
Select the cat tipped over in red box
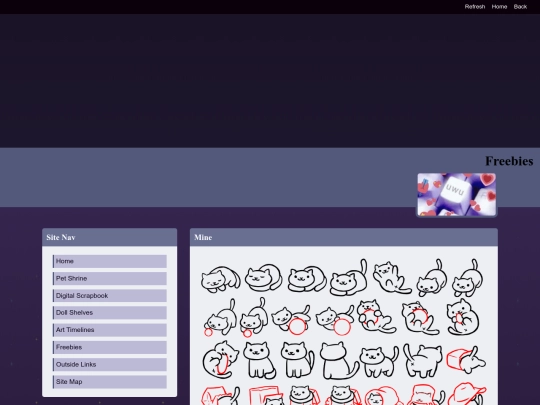point(466,360)
